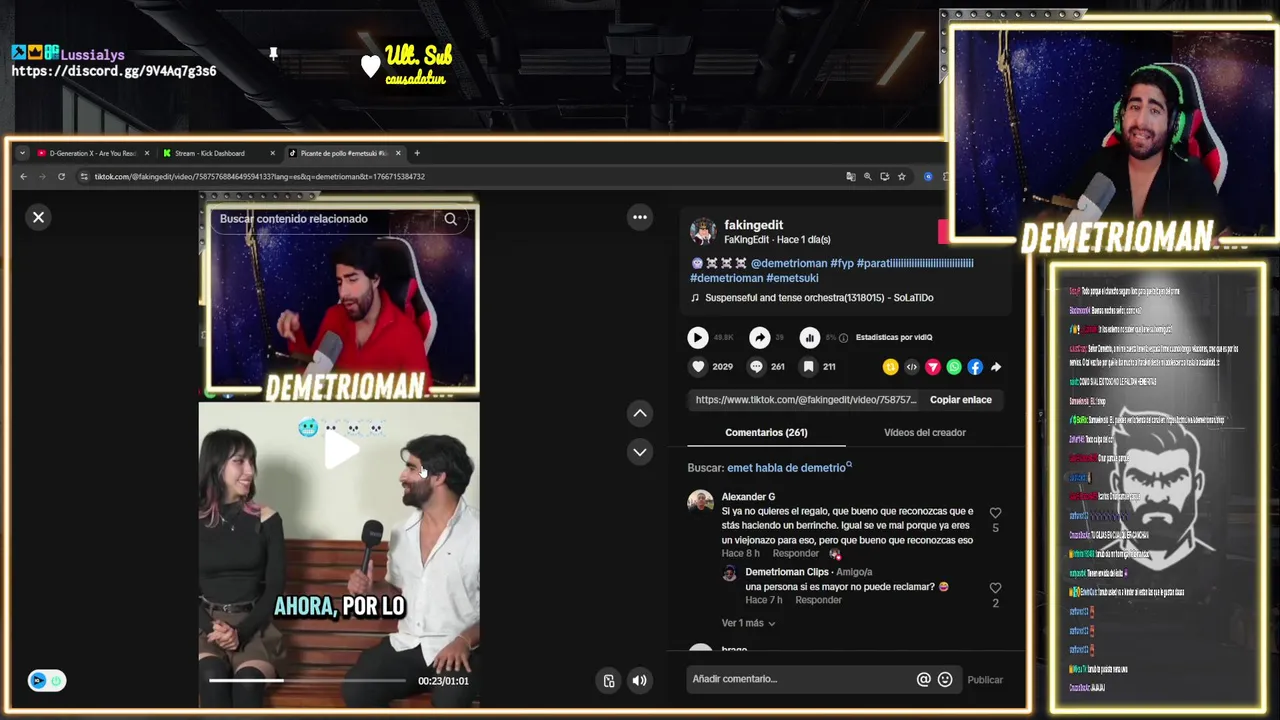Go to the next video with down arrow
The width and height of the screenshot is (1280, 720).
coord(640,452)
